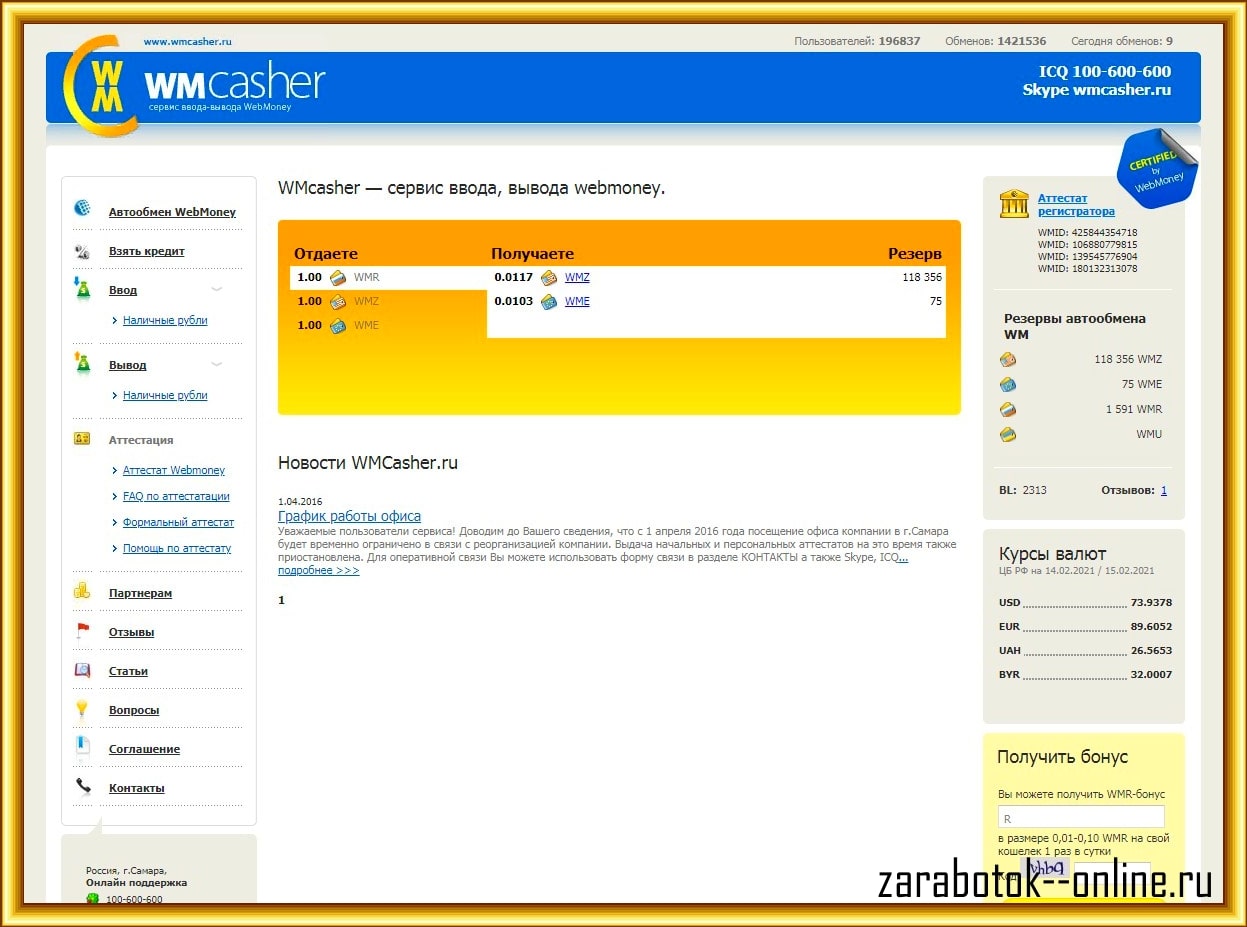Click the coins icon beside Партнерам
Viewport: 1247px width, 927px height.
tap(82, 592)
